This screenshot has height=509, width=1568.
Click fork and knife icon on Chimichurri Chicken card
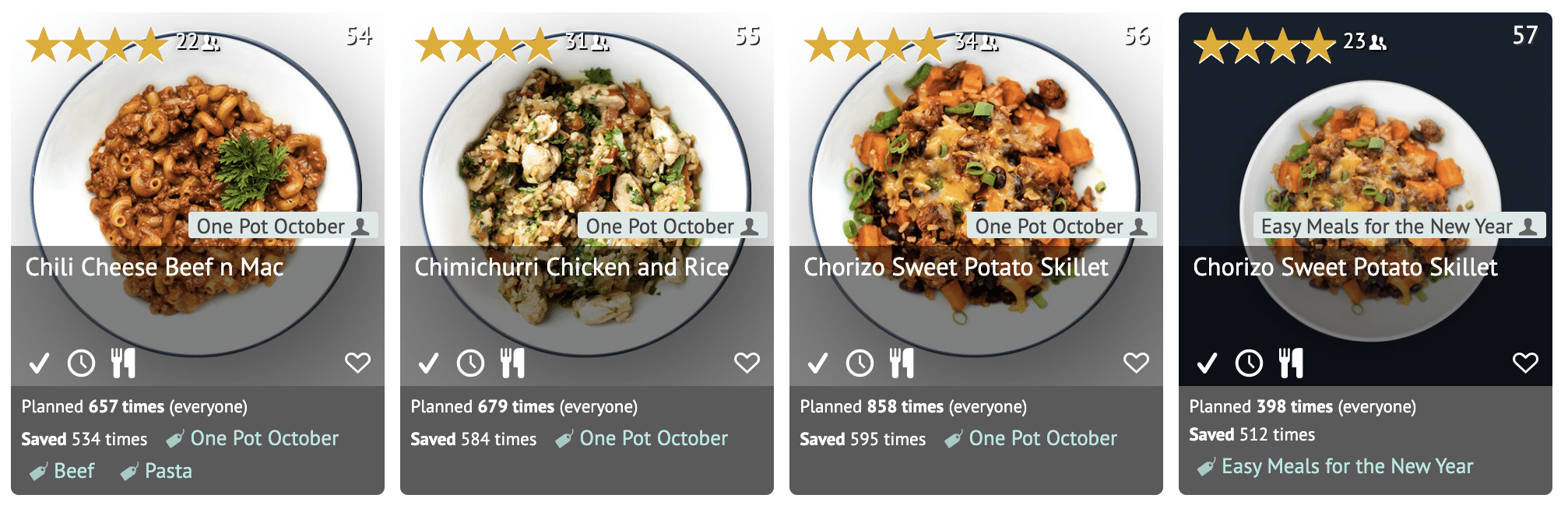click(x=512, y=363)
